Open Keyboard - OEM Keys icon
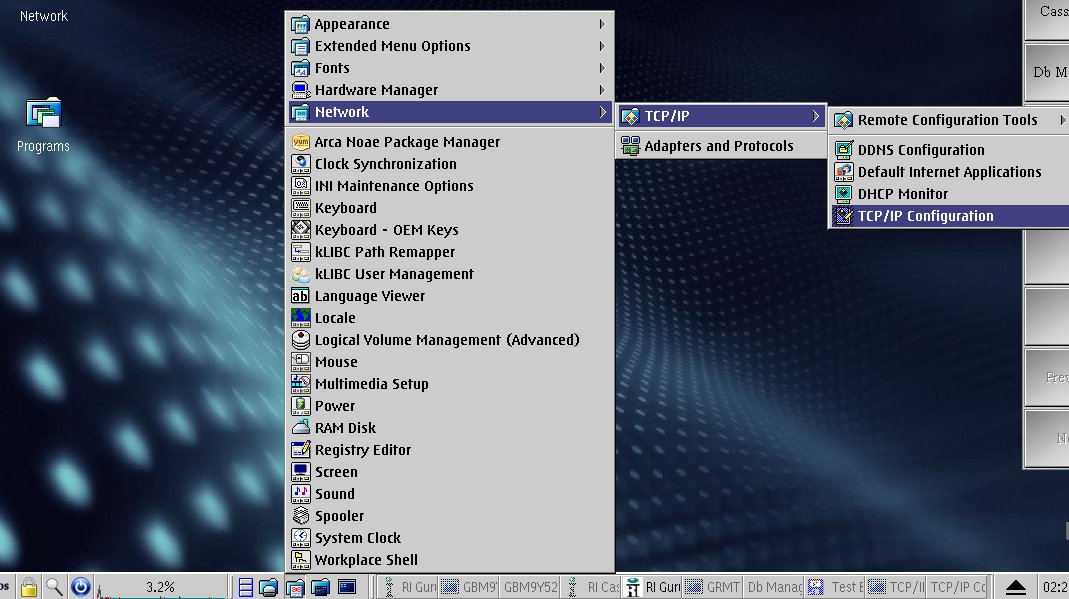1069x599 pixels. coord(301,230)
